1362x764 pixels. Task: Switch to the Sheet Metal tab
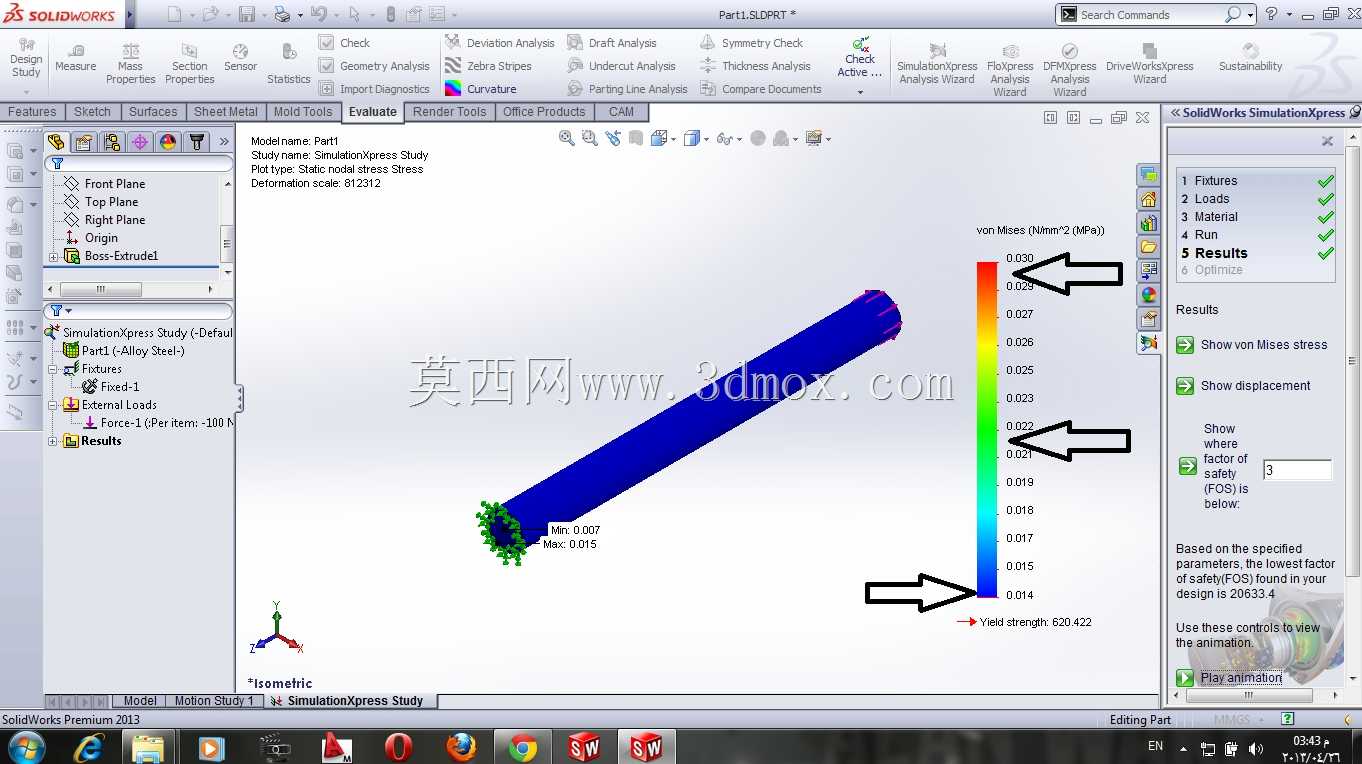226,112
